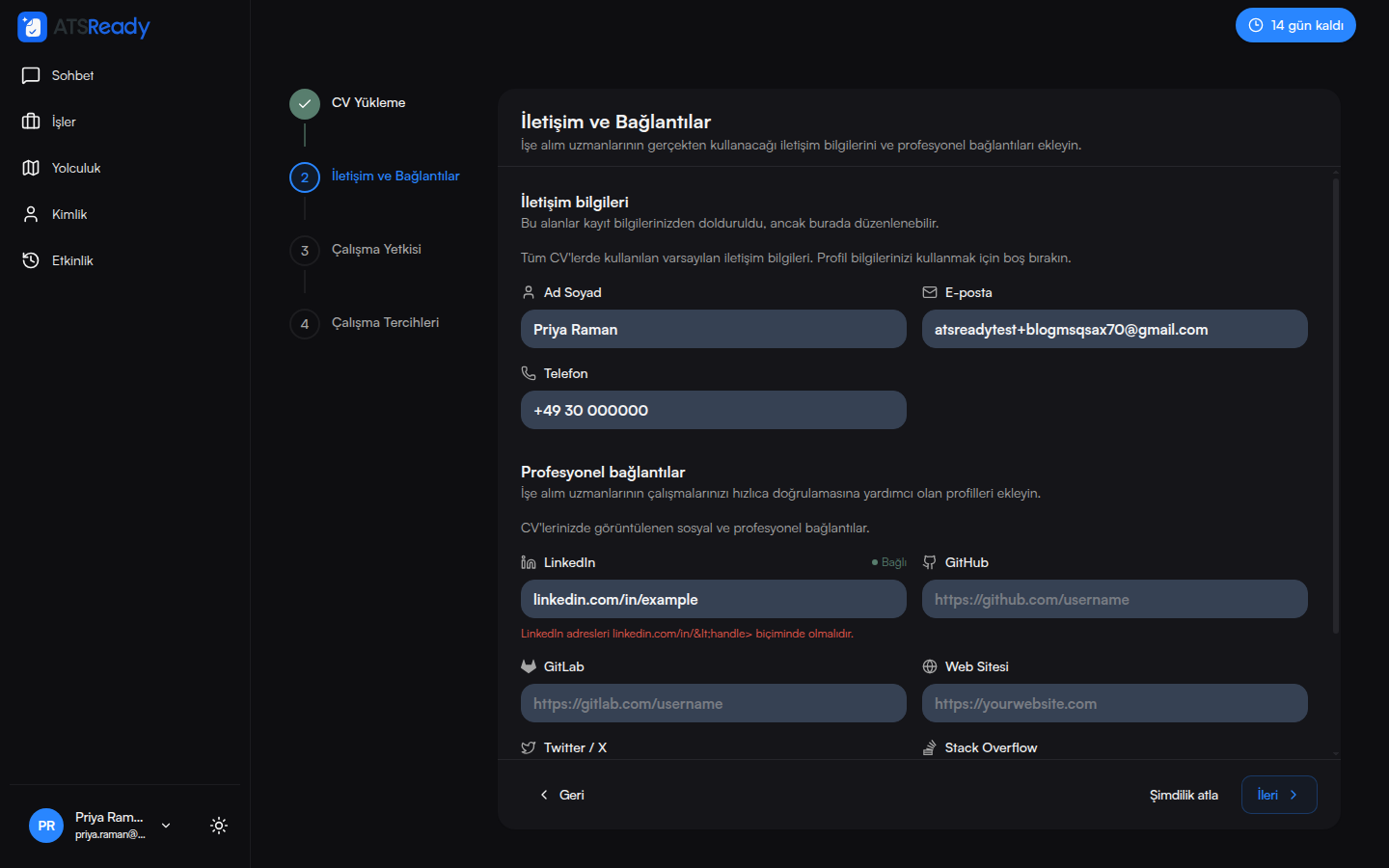The image size is (1389, 868).
Task: Focus the GitLab URL field
Action: (x=714, y=703)
